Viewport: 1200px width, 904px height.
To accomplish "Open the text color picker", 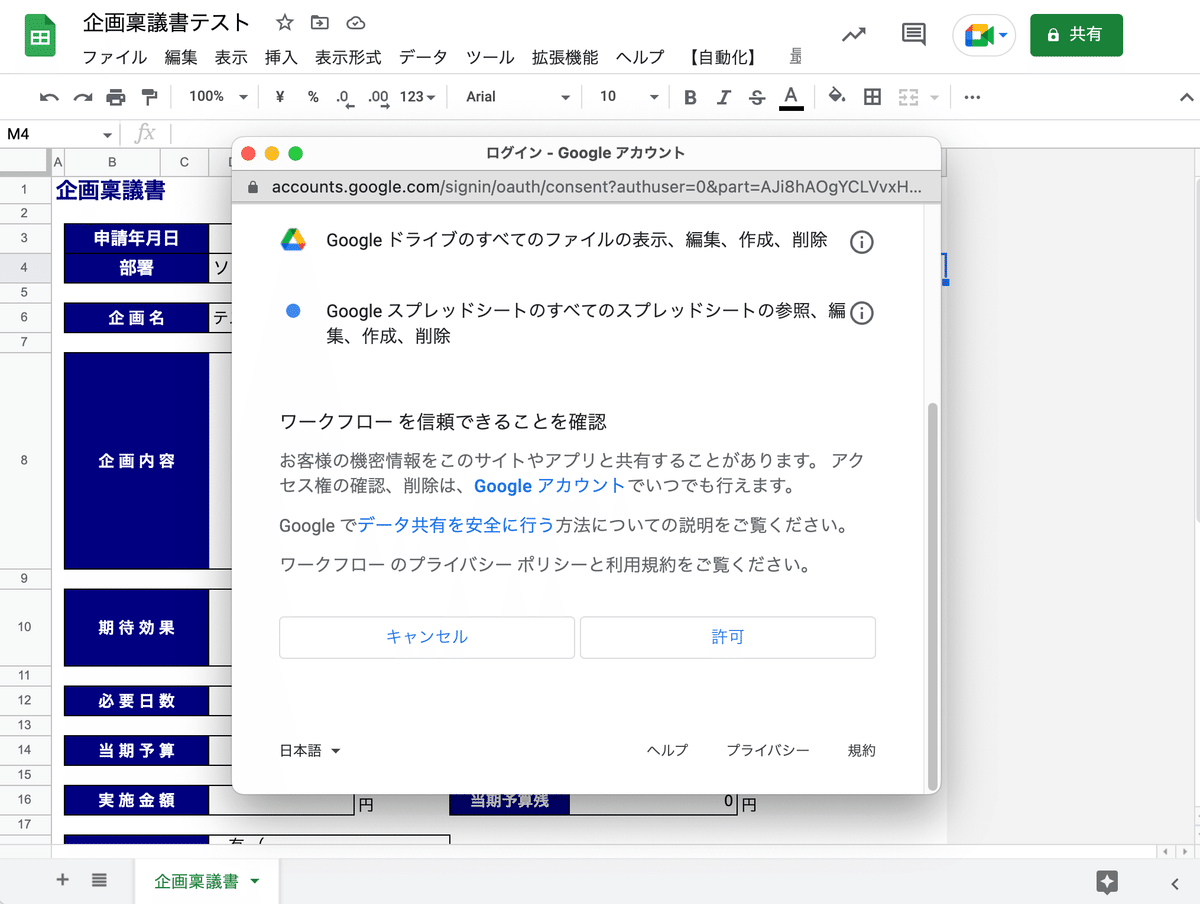I will click(791, 97).
